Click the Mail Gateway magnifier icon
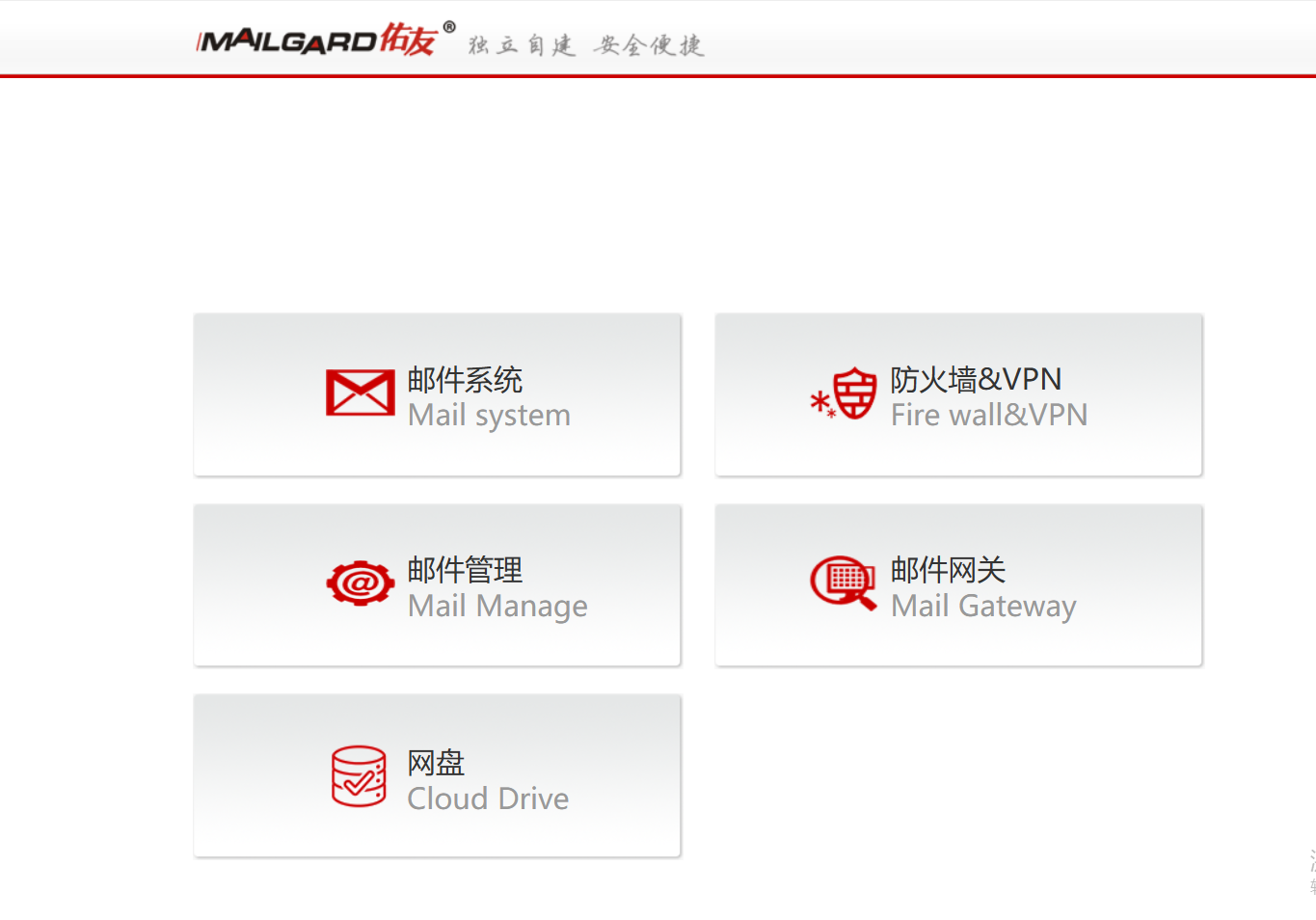This screenshot has height=920, width=1316. 844,583
